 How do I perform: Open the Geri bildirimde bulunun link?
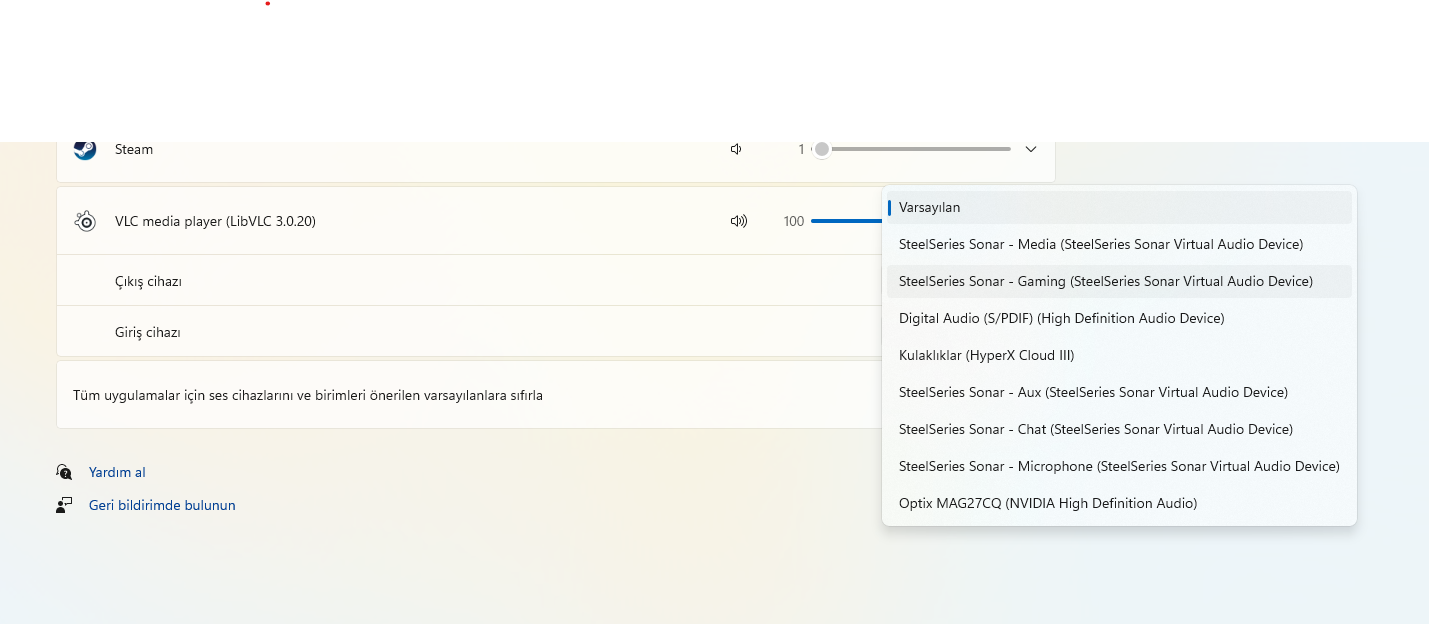[162, 505]
